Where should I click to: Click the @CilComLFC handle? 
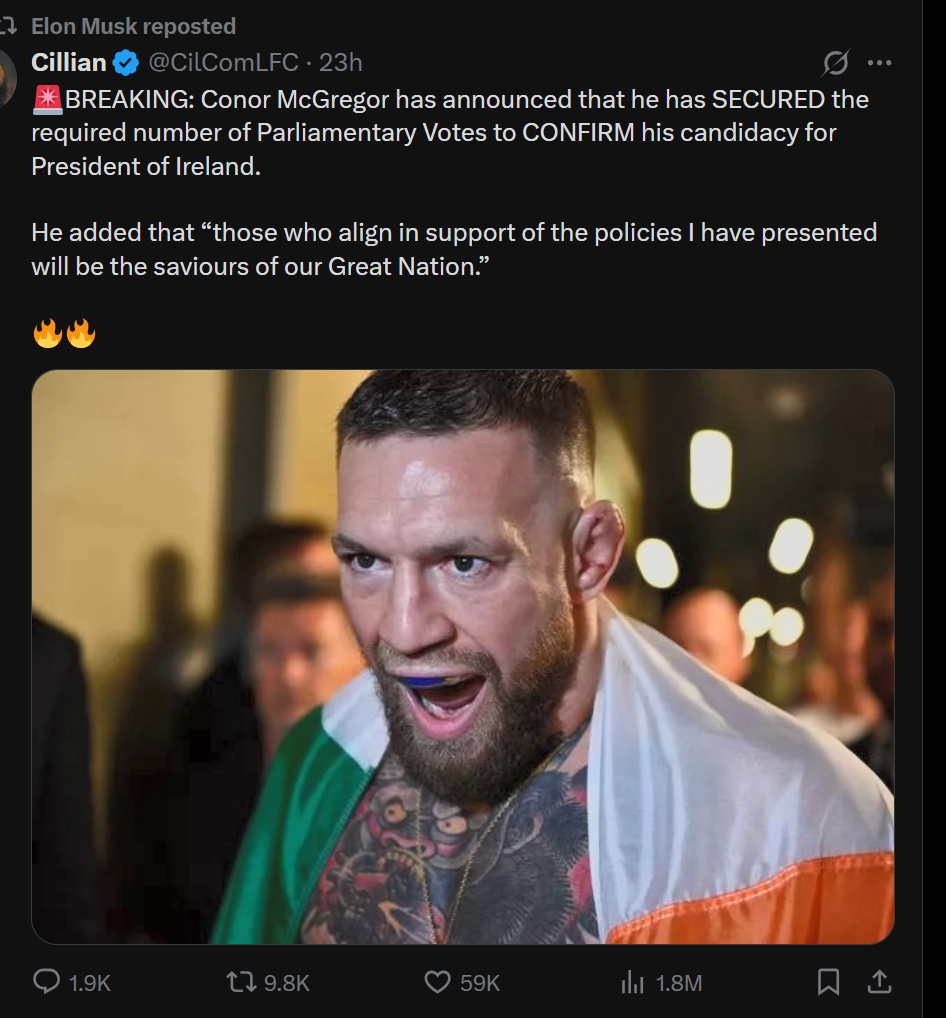pyautogui.click(x=223, y=63)
